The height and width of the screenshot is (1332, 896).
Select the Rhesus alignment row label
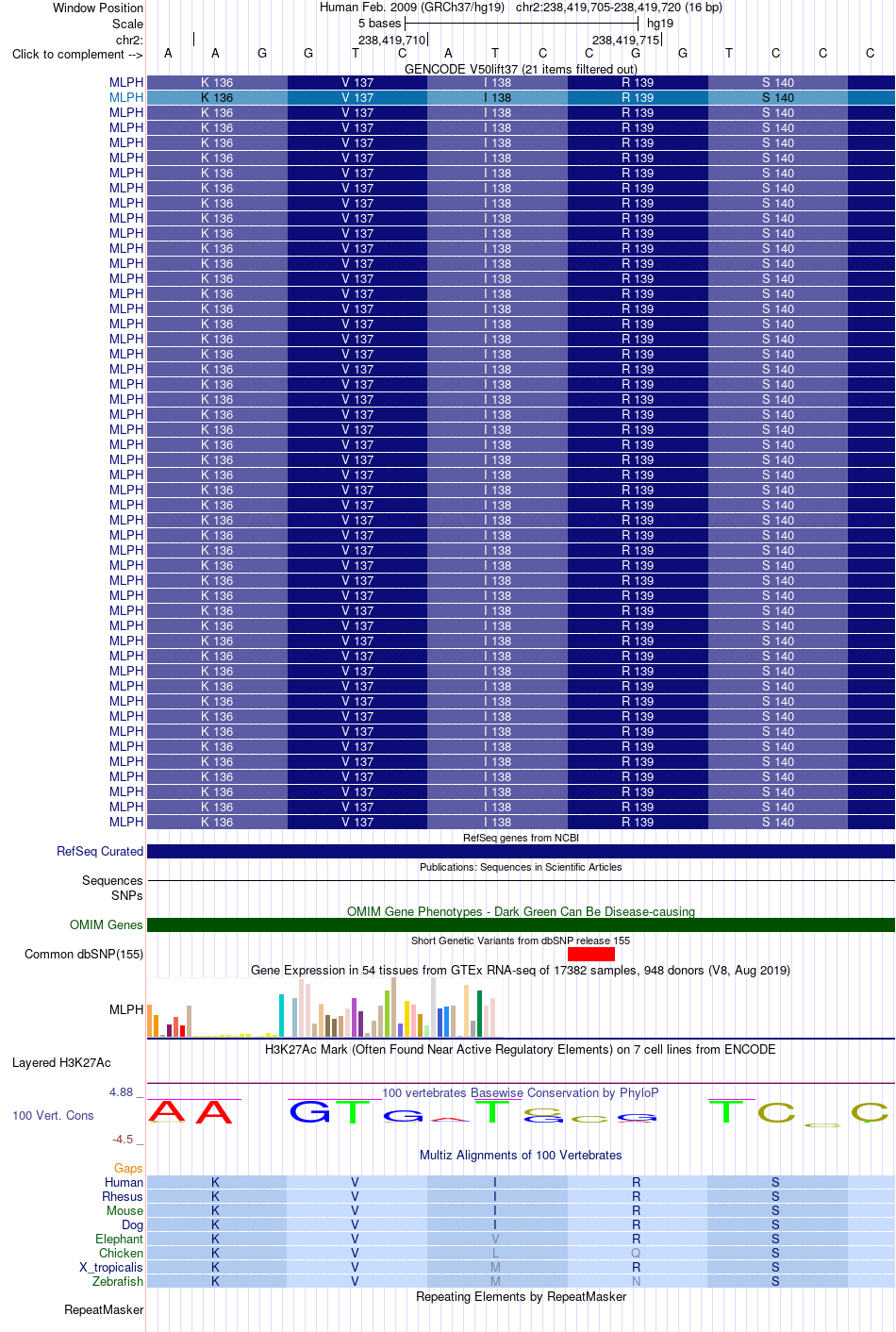123,1196
